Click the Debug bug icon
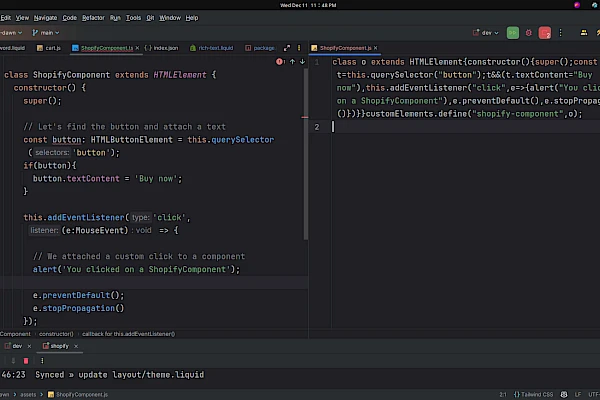 tap(529, 32)
